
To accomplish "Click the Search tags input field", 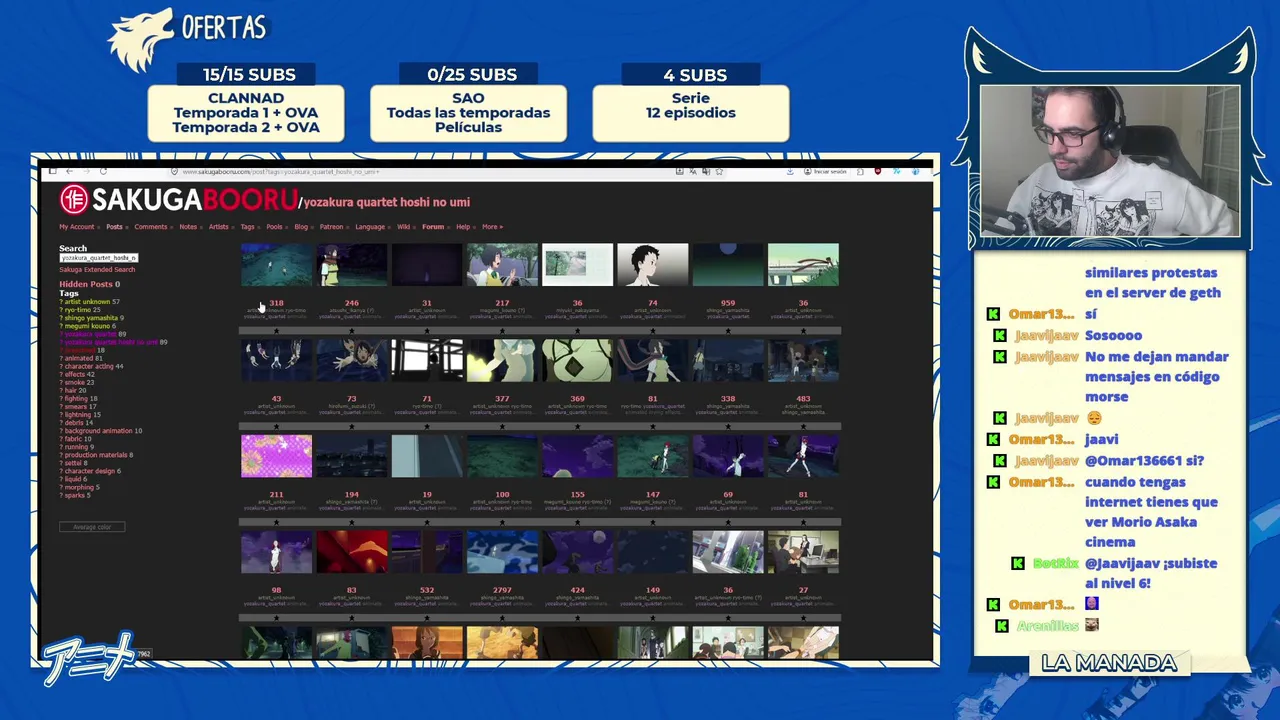I will [x=98, y=258].
